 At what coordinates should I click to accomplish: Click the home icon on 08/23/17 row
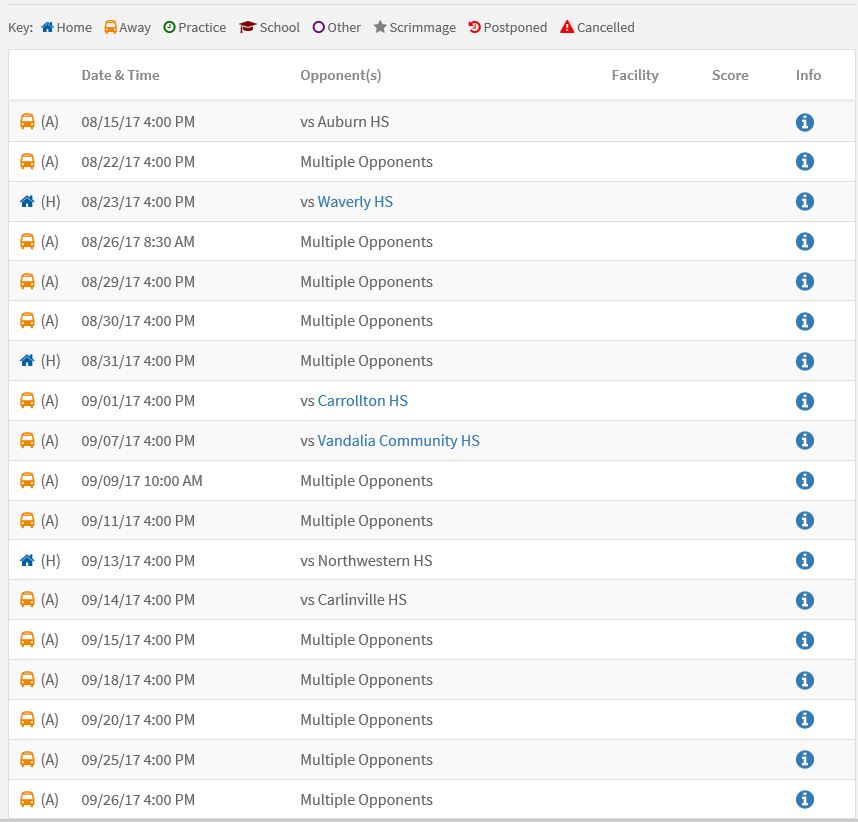click(x=27, y=201)
